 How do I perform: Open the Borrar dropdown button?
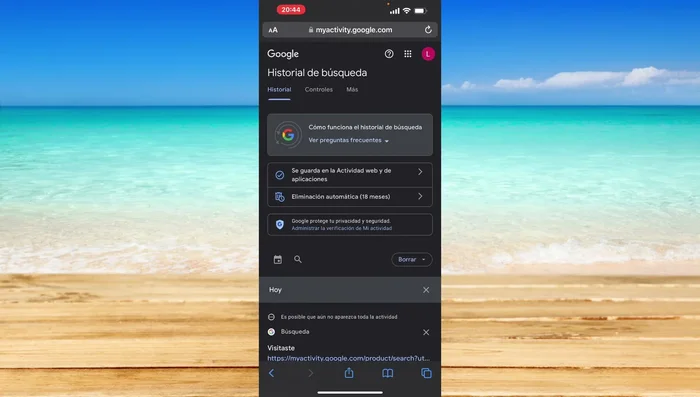click(x=412, y=259)
